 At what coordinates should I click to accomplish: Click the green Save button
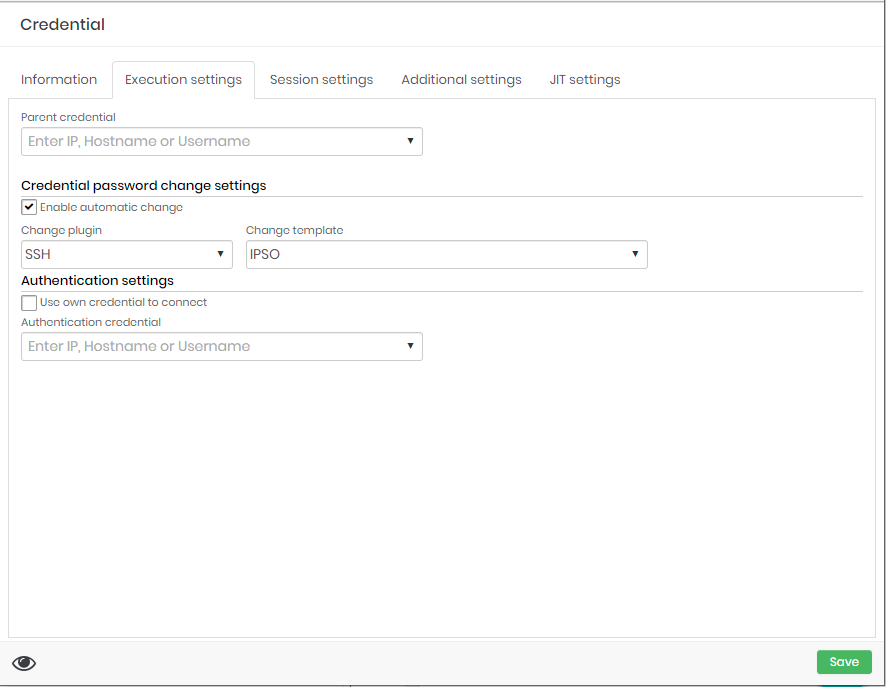click(844, 662)
